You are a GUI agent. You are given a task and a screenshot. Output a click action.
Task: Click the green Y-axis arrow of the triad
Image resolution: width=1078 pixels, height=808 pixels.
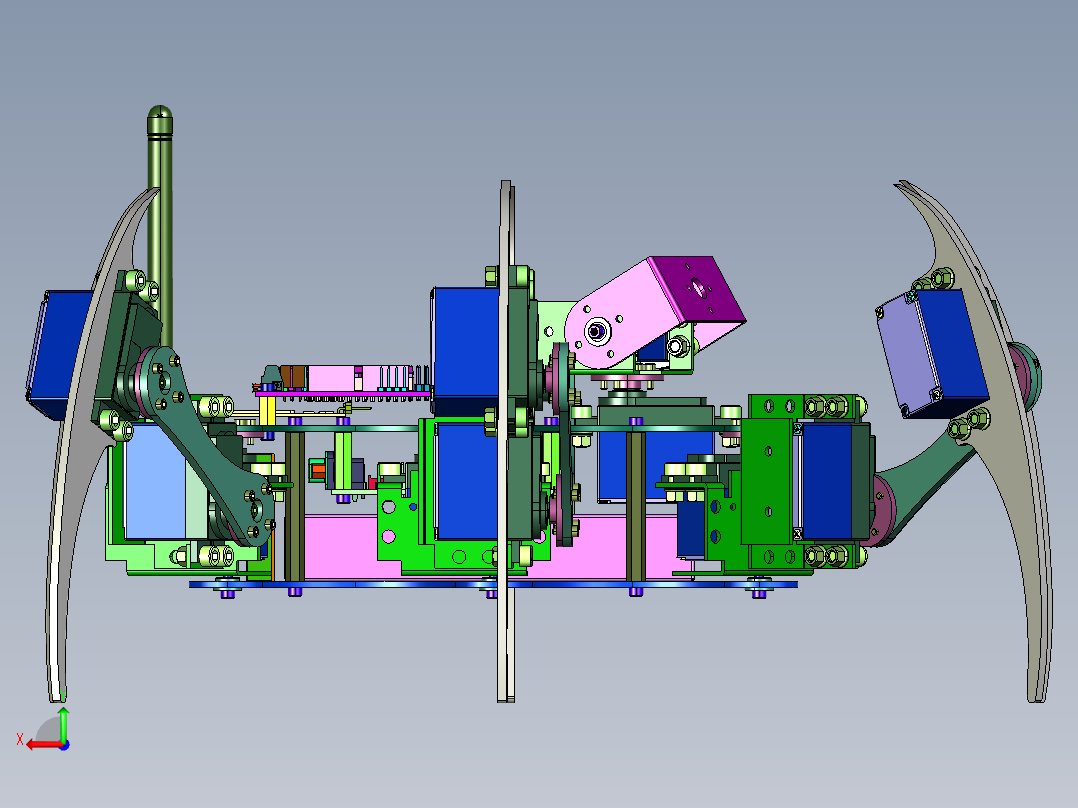click(63, 725)
